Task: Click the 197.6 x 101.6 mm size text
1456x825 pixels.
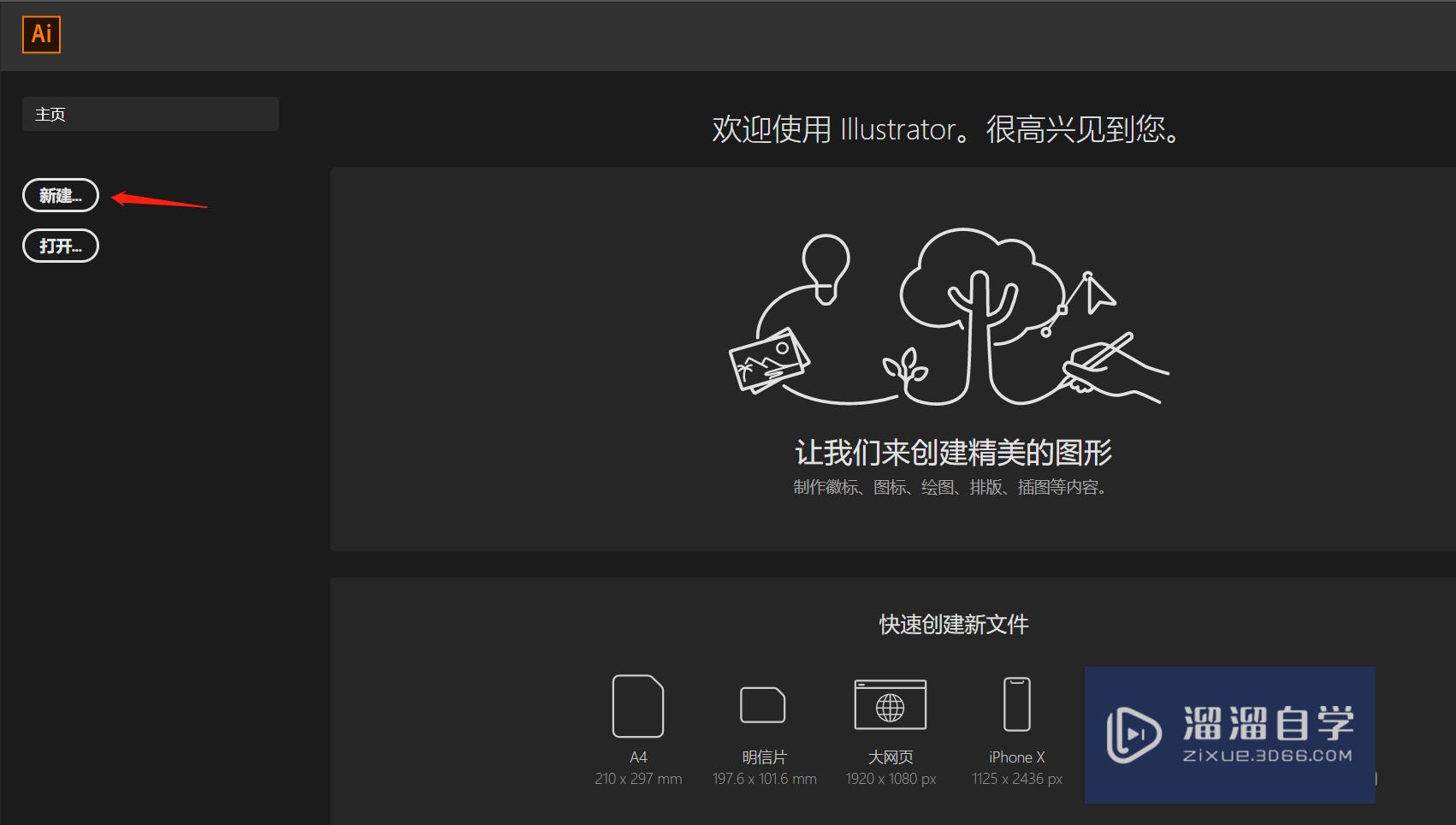Action: tap(764, 779)
